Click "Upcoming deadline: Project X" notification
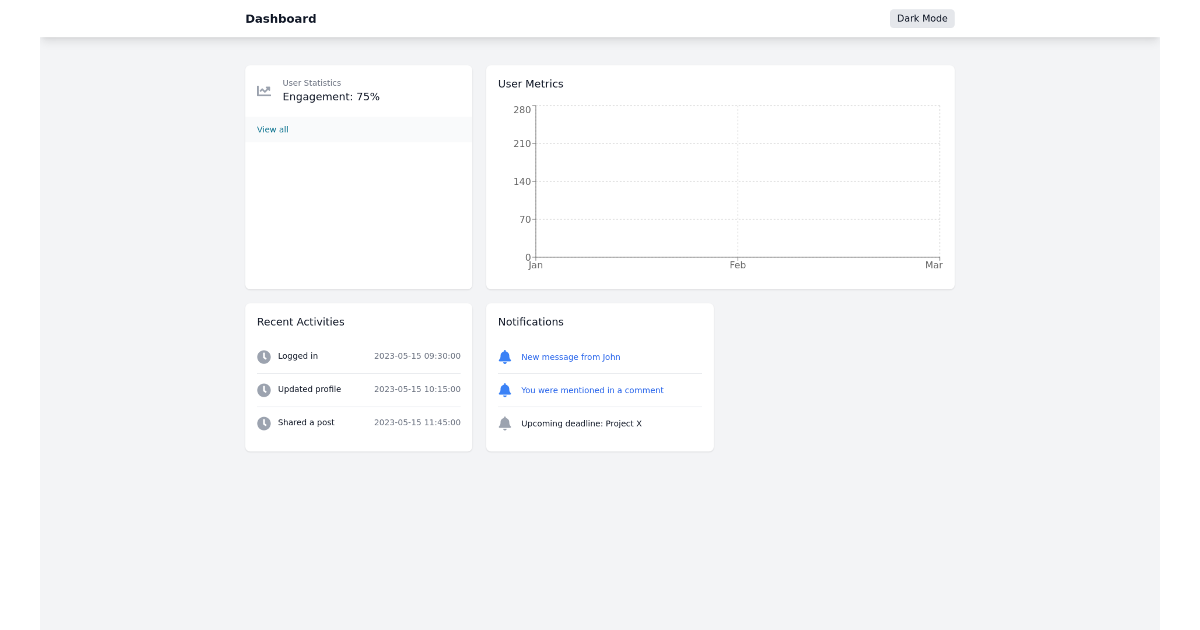 tap(581, 422)
